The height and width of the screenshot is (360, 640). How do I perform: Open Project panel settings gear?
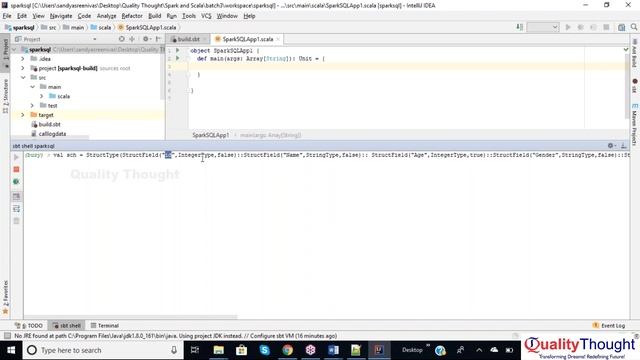point(146,39)
